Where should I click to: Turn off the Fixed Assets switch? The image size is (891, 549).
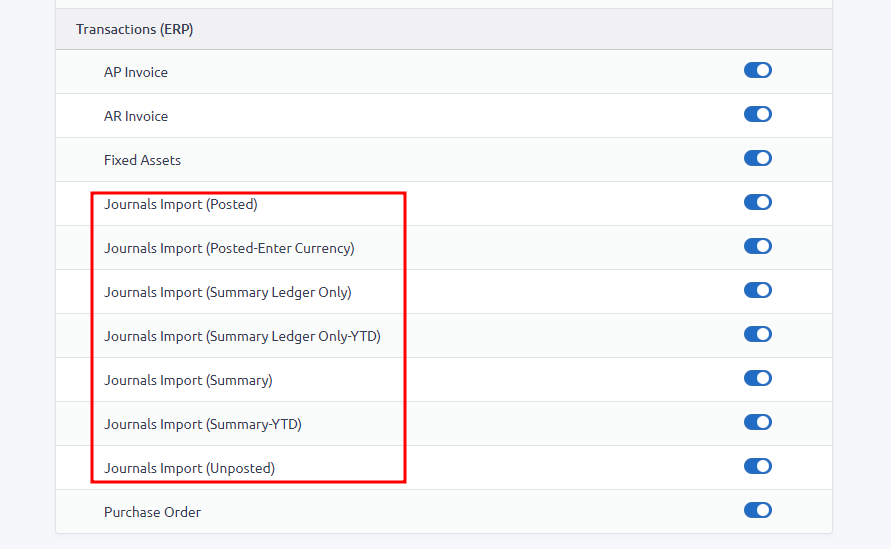(x=757, y=158)
